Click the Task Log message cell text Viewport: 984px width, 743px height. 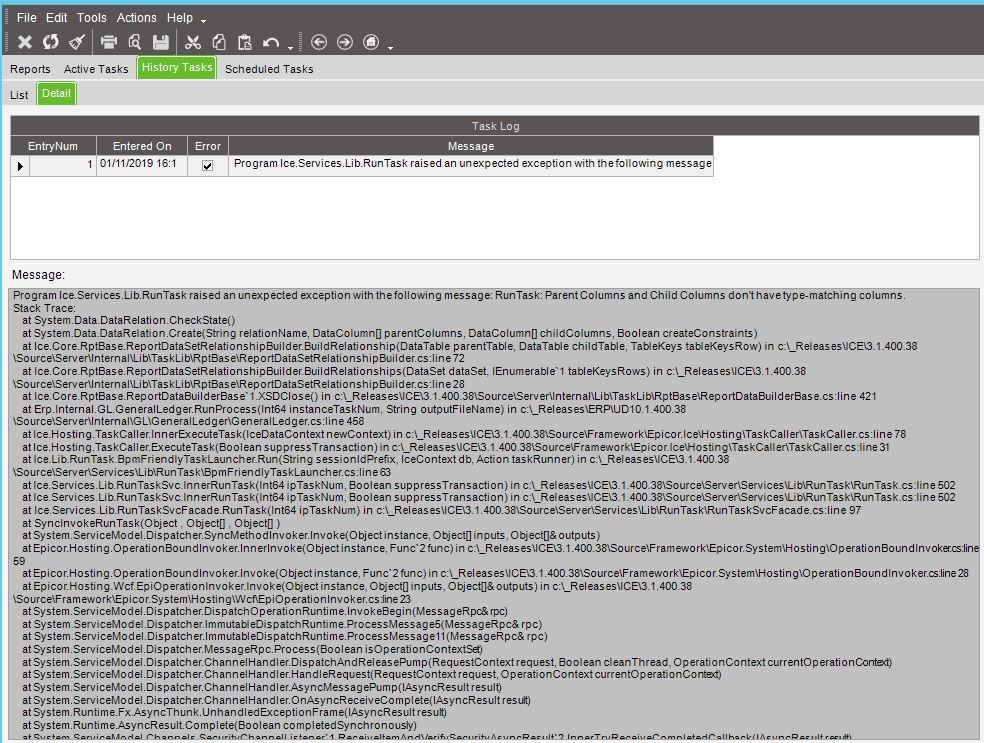(471, 165)
